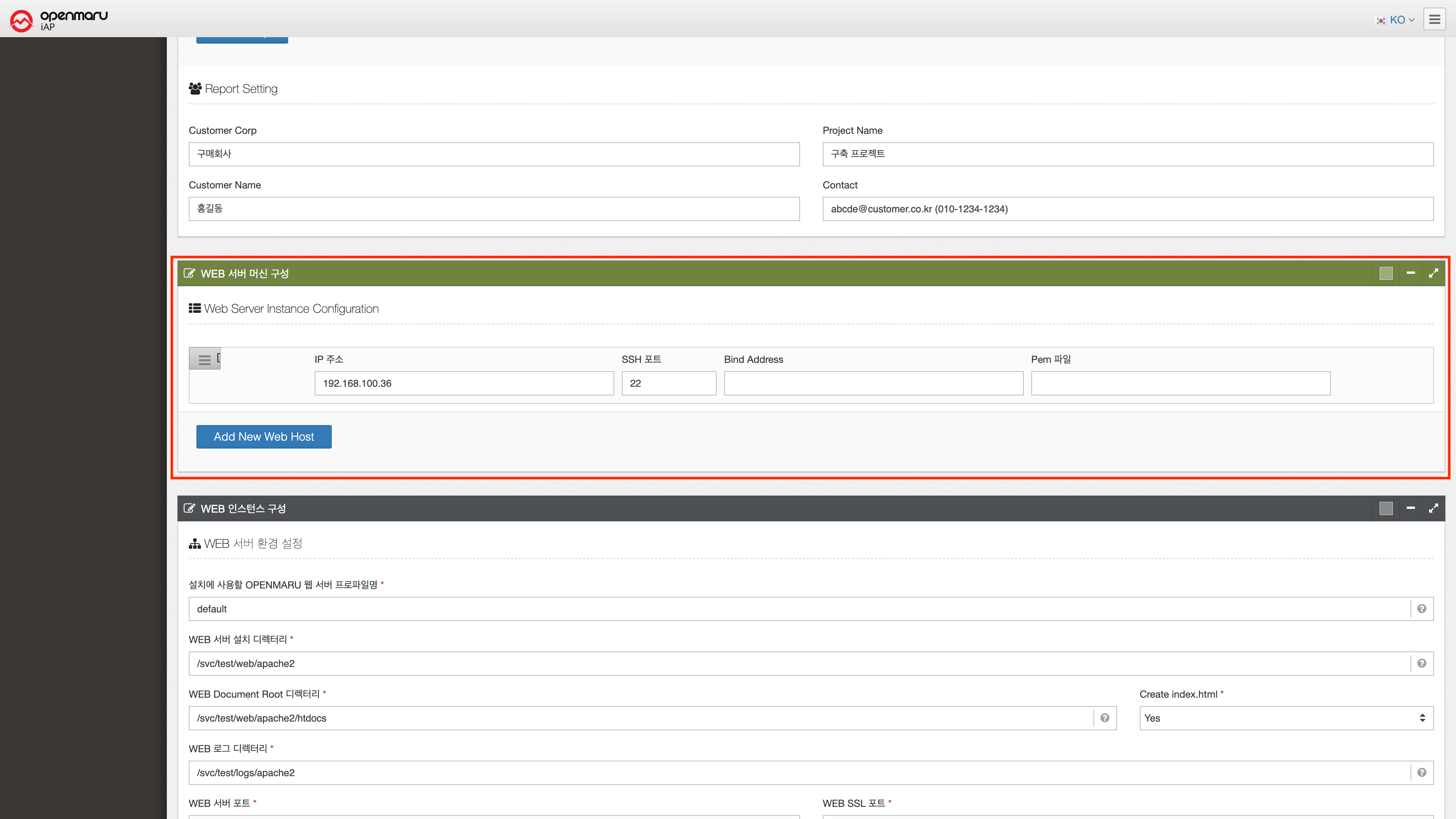Click the Add New Web Host button
1456x819 pixels.
click(264, 437)
